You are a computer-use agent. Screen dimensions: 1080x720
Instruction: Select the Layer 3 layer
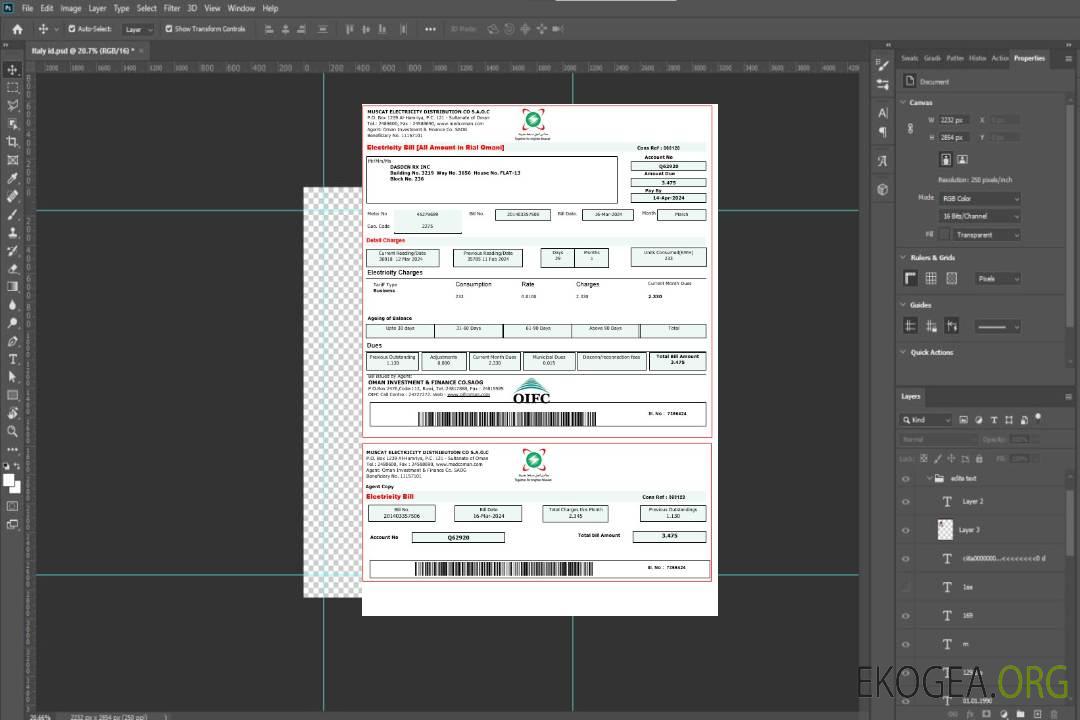point(970,530)
